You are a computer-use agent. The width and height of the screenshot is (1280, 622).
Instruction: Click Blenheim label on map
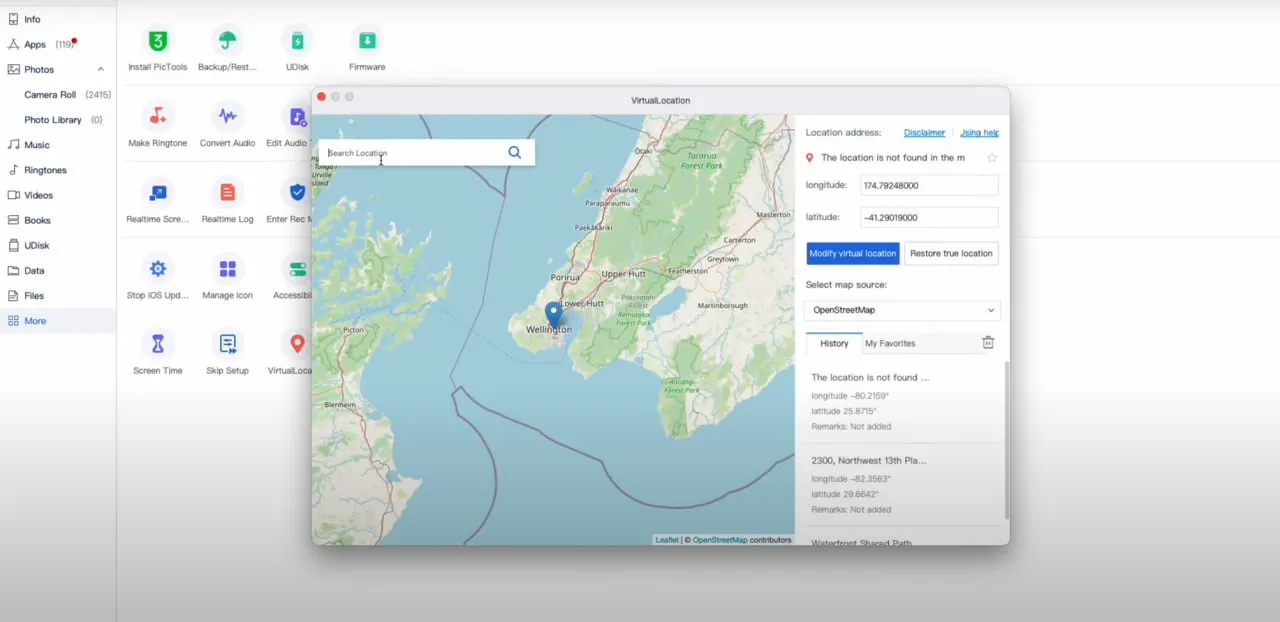[x=340, y=405]
